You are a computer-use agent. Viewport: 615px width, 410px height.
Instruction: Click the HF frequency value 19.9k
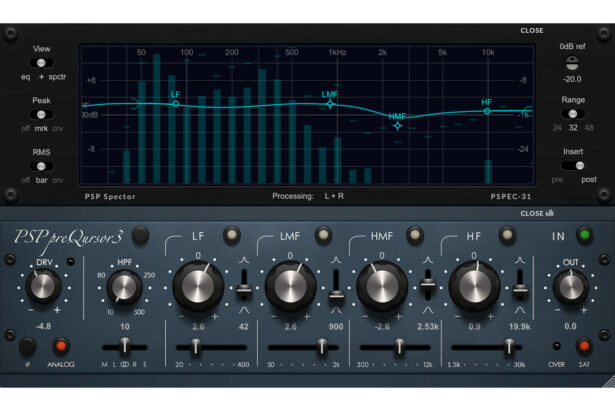click(520, 326)
